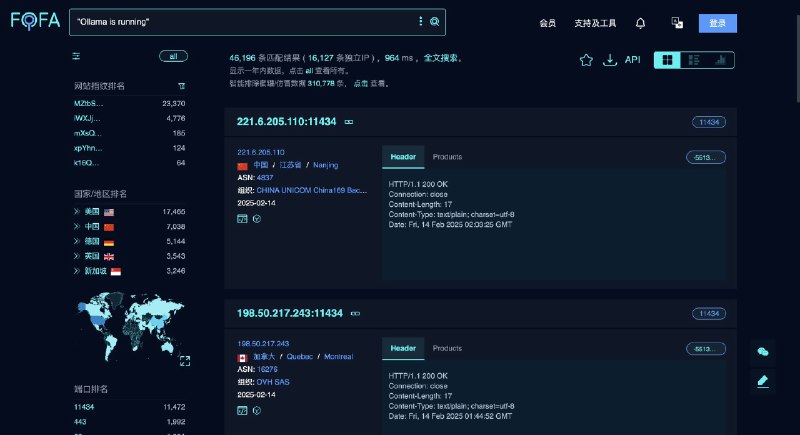Open Products tab for 221.6.205.110
The width and height of the screenshot is (800, 435).
(x=447, y=157)
